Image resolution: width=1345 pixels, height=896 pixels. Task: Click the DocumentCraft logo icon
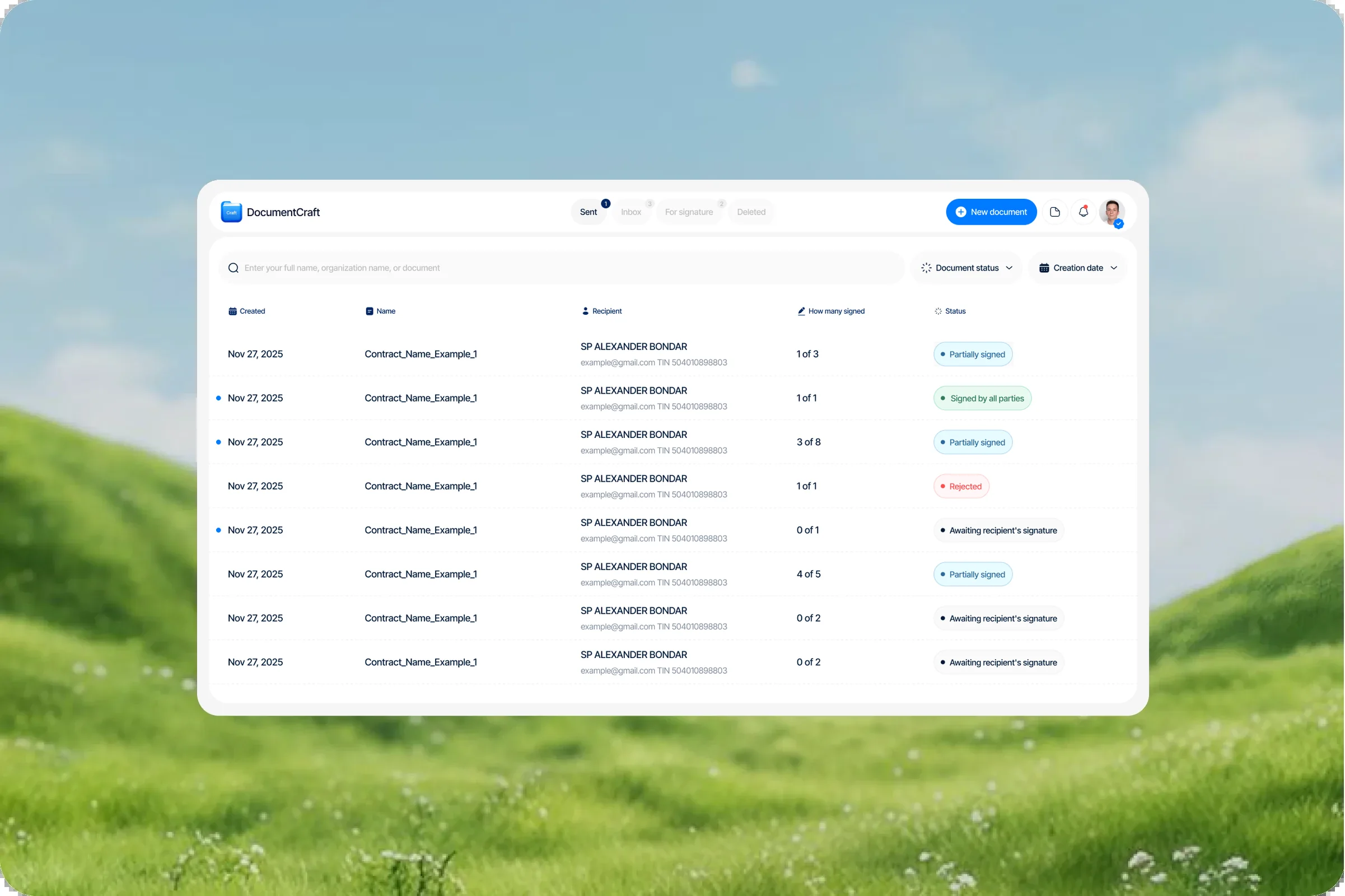[x=231, y=212]
